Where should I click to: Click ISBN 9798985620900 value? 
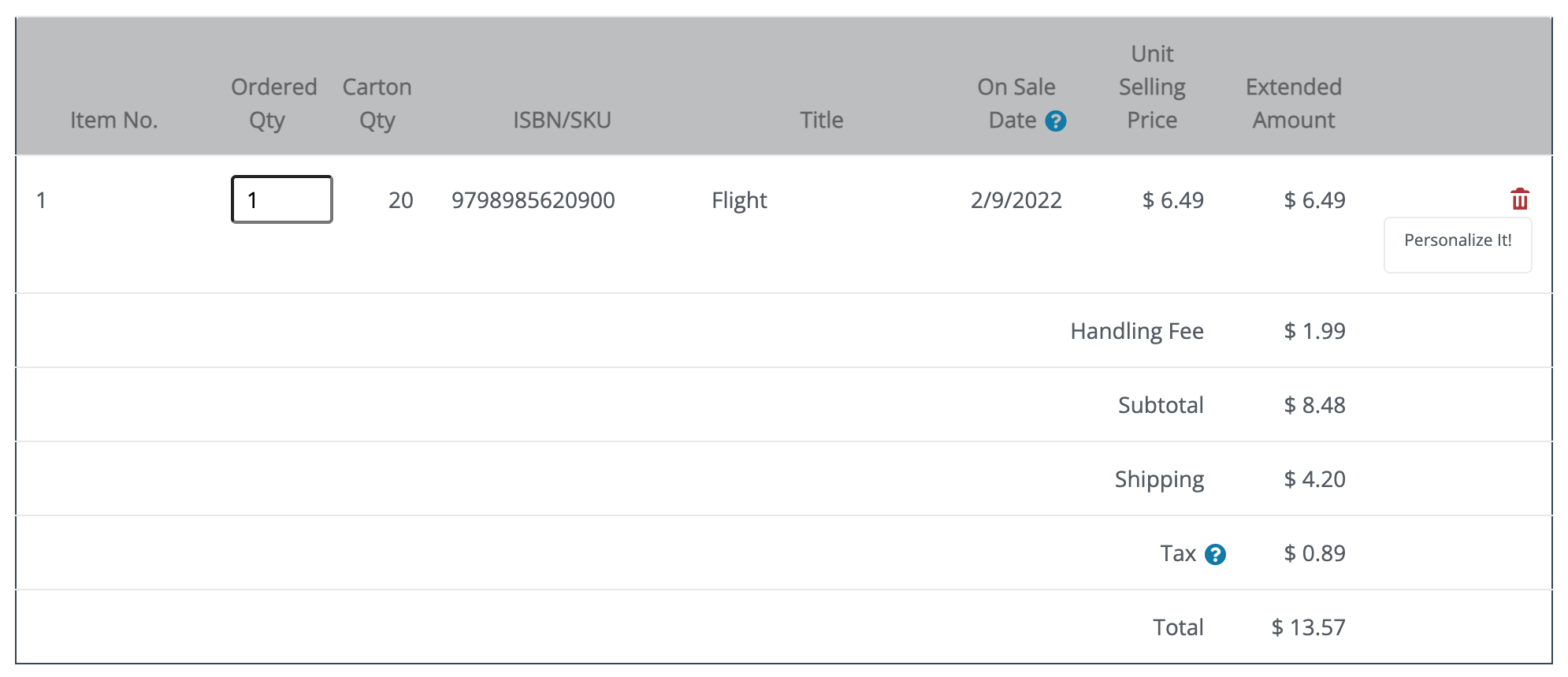click(x=533, y=200)
